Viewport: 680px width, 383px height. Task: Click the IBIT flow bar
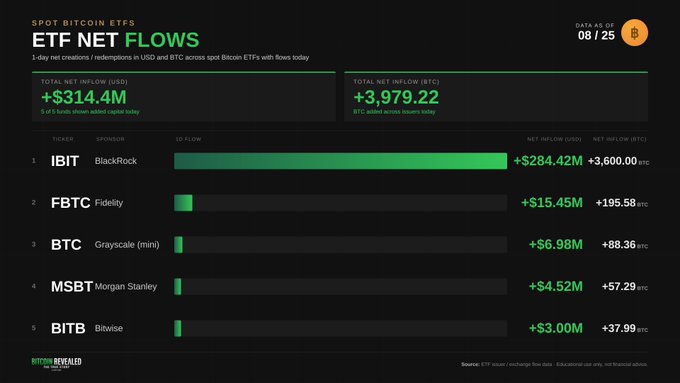coord(340,161)
